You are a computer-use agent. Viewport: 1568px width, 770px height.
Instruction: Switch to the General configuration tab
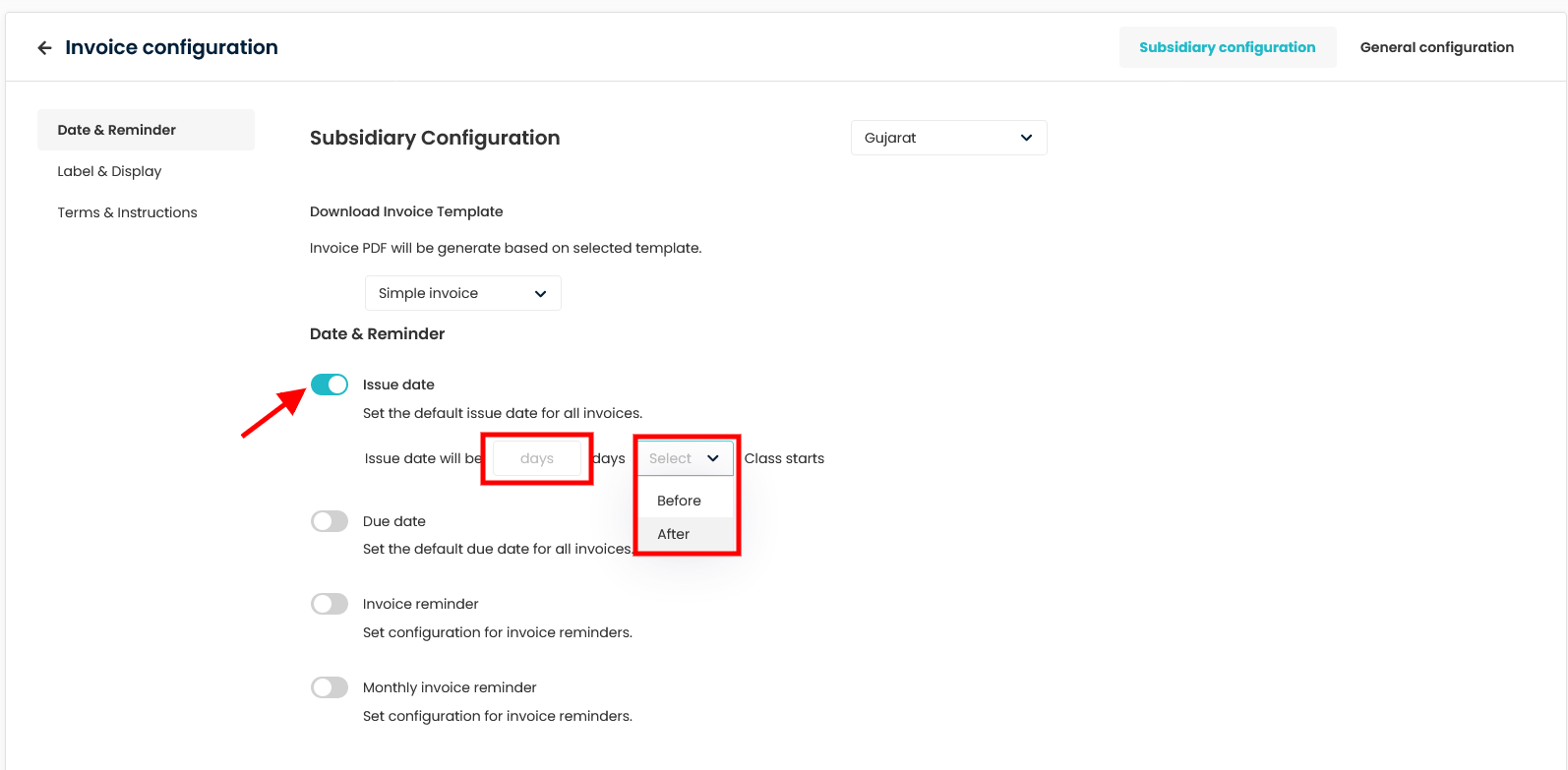click(1436, 47)
